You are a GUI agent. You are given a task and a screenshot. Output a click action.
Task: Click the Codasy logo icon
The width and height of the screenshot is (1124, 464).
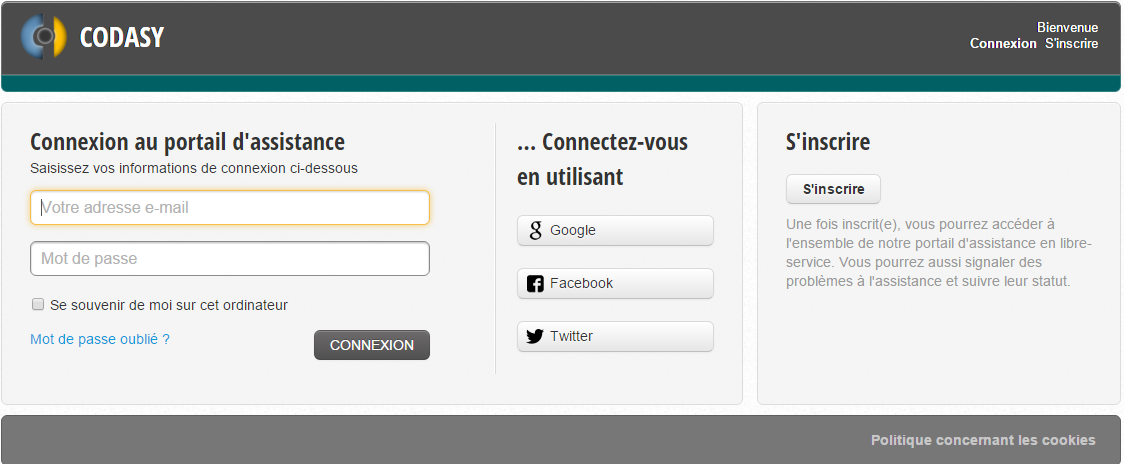[x=44, y=36]
